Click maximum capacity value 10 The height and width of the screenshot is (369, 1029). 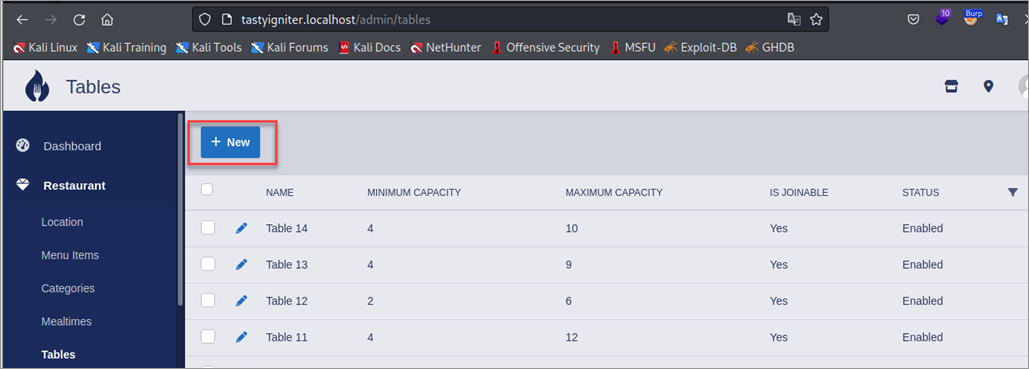(x=572, y=228)
